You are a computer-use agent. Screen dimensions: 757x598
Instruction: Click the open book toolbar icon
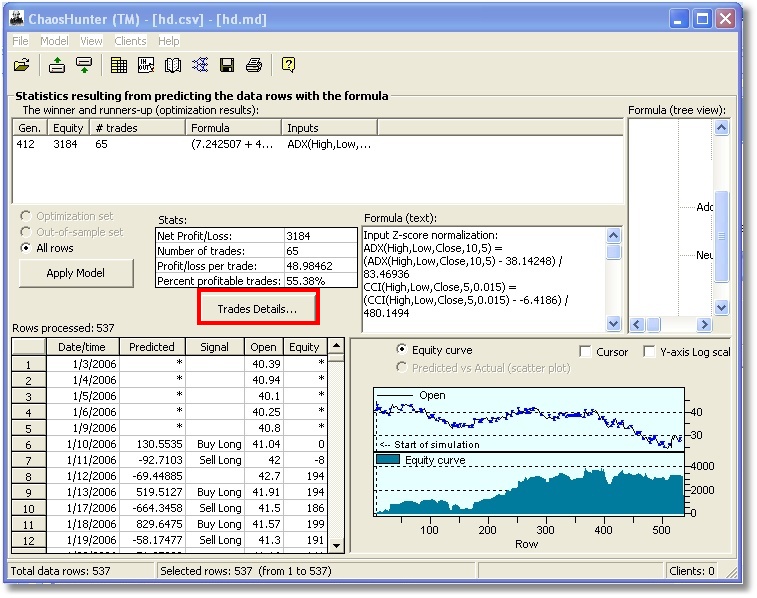173,65
